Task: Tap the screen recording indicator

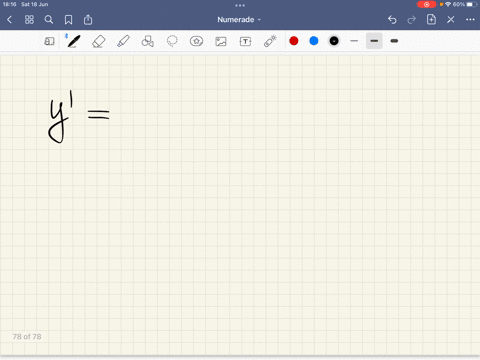Action: tap(426, 4)
